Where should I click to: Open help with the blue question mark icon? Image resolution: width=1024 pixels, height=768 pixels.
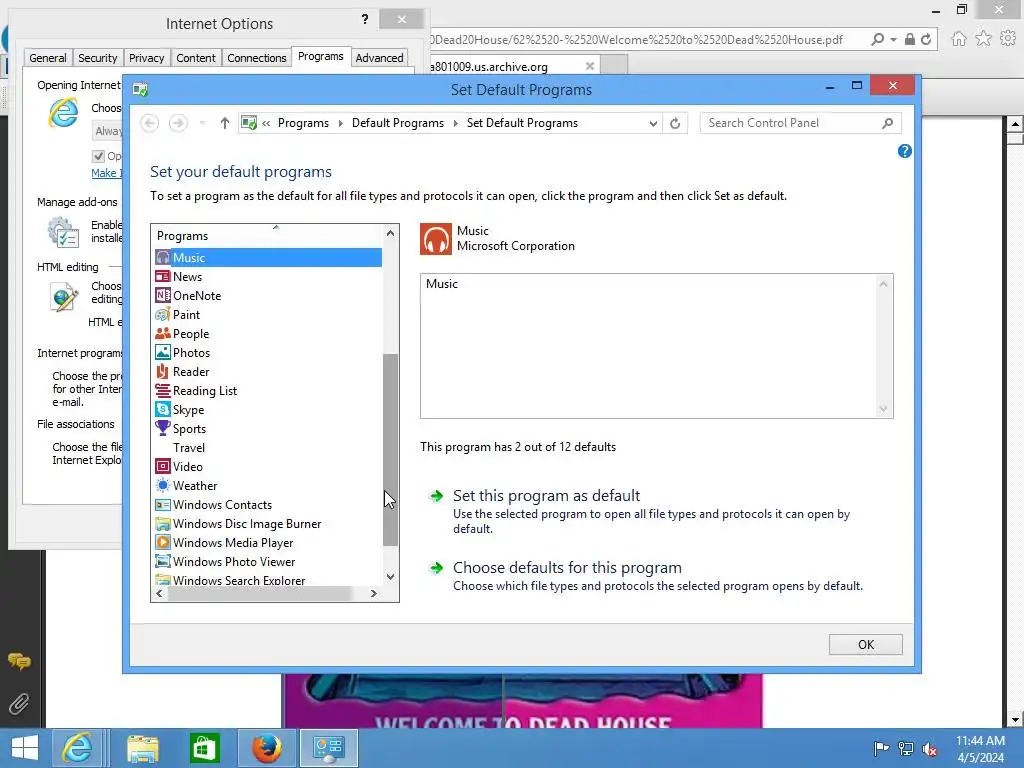[904, 152]
